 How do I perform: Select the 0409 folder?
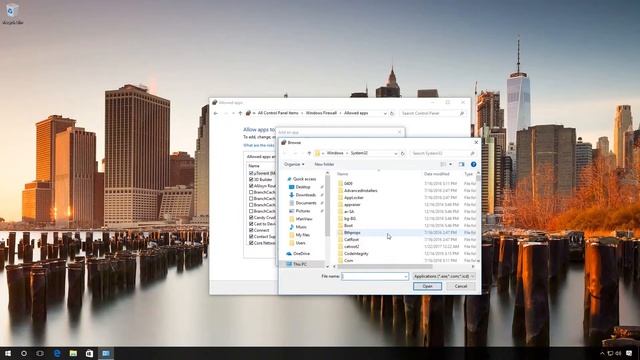point(348,184)
